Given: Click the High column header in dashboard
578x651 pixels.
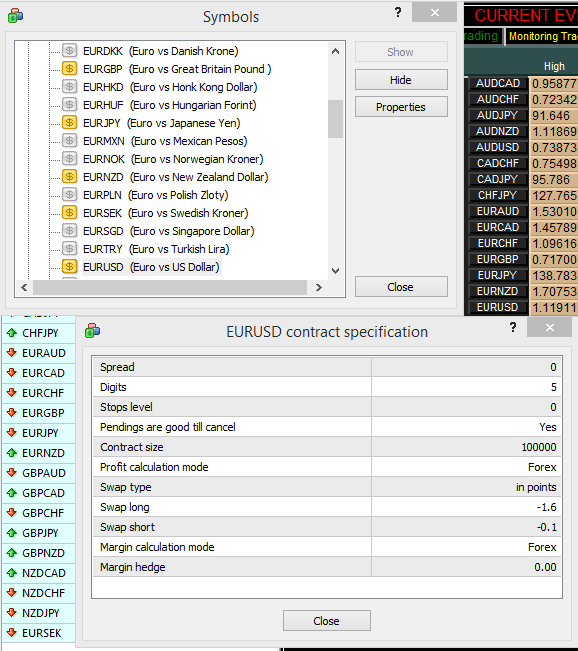Looking at the screenshot, I should 554,66.
